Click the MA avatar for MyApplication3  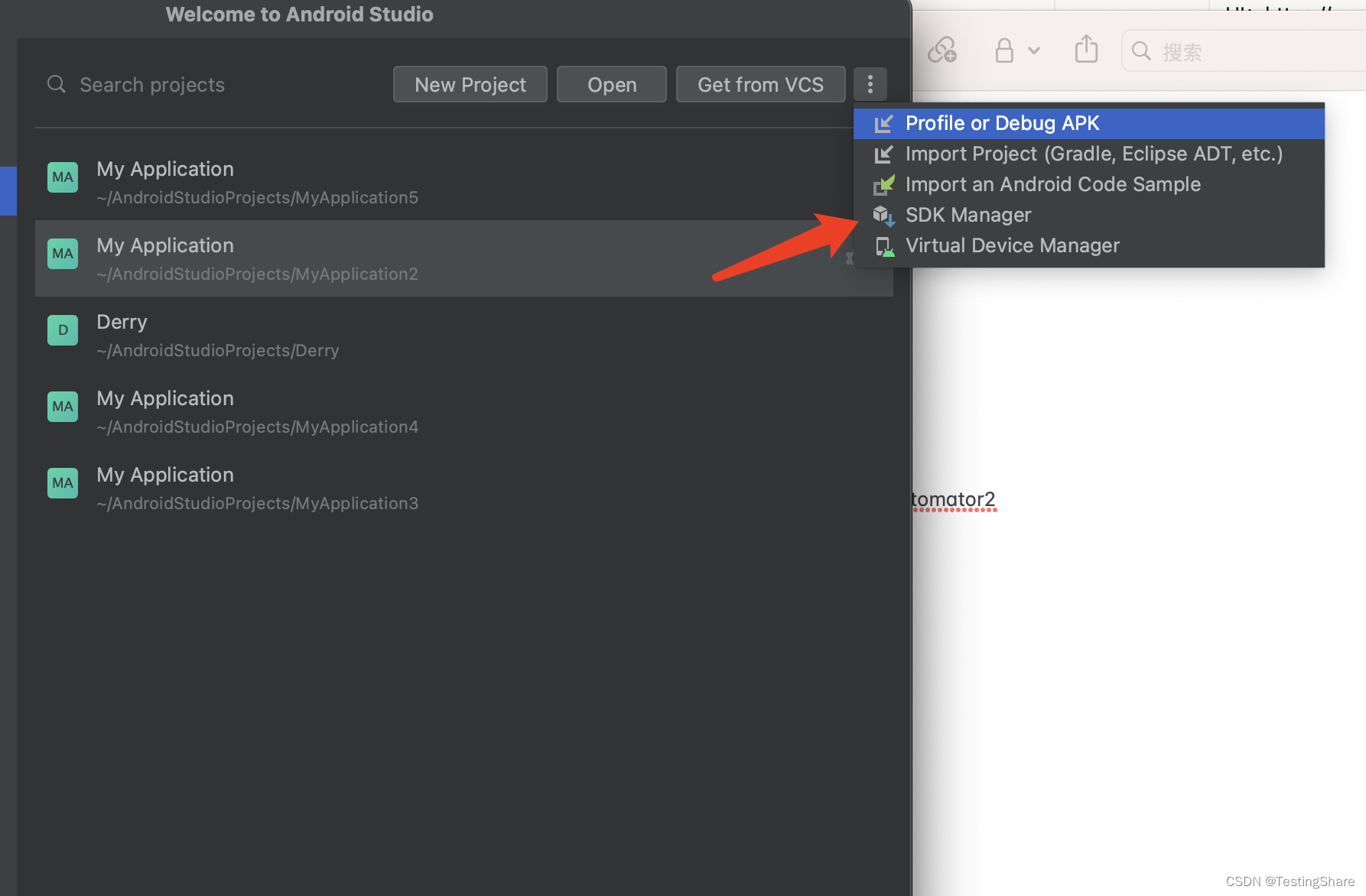tap(63, 483)
